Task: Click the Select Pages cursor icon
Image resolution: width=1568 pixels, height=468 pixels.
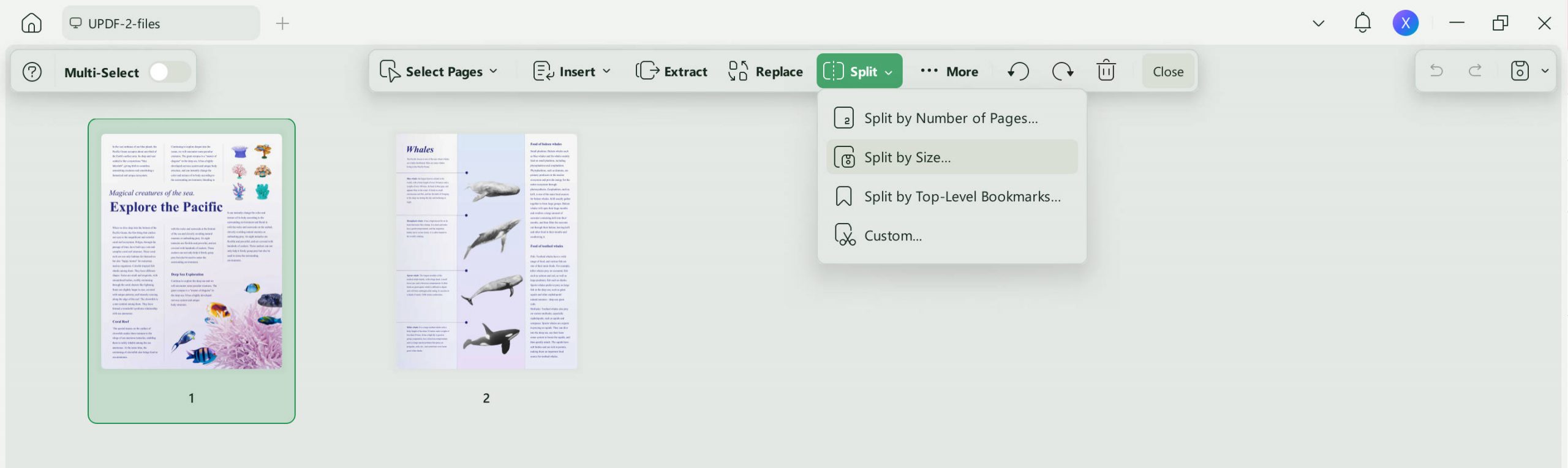Action: [x=390, y=71]
